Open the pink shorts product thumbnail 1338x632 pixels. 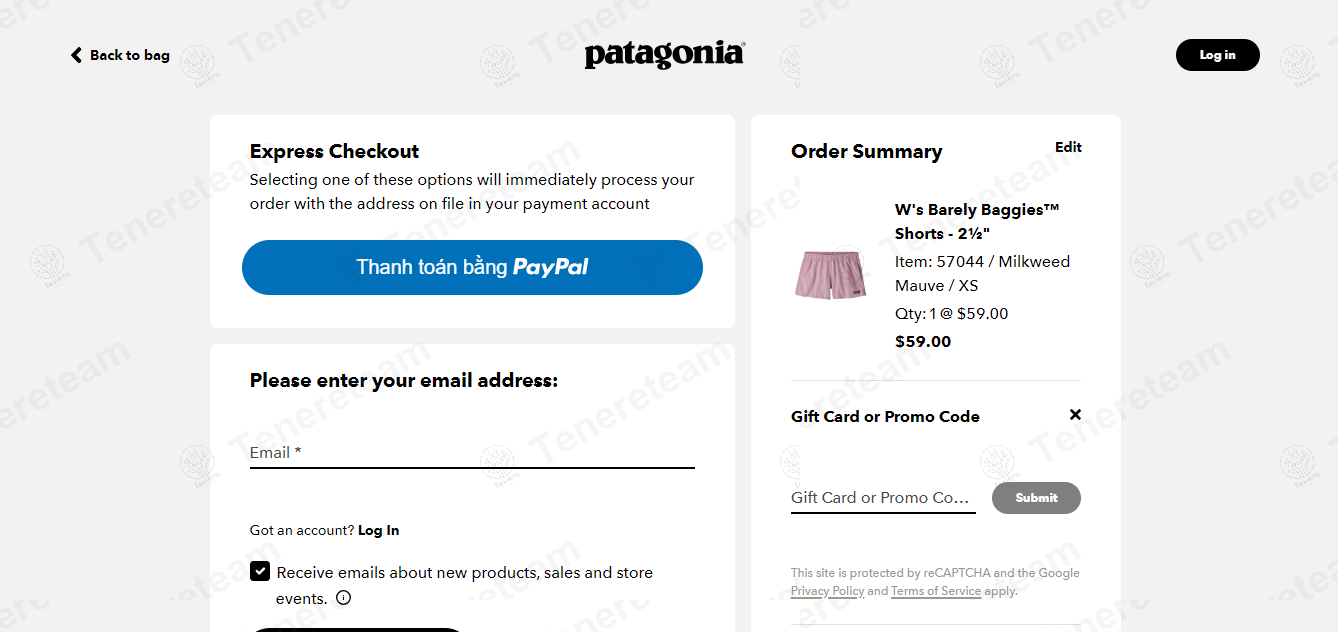pyautogui.click(x=830, y=274)
